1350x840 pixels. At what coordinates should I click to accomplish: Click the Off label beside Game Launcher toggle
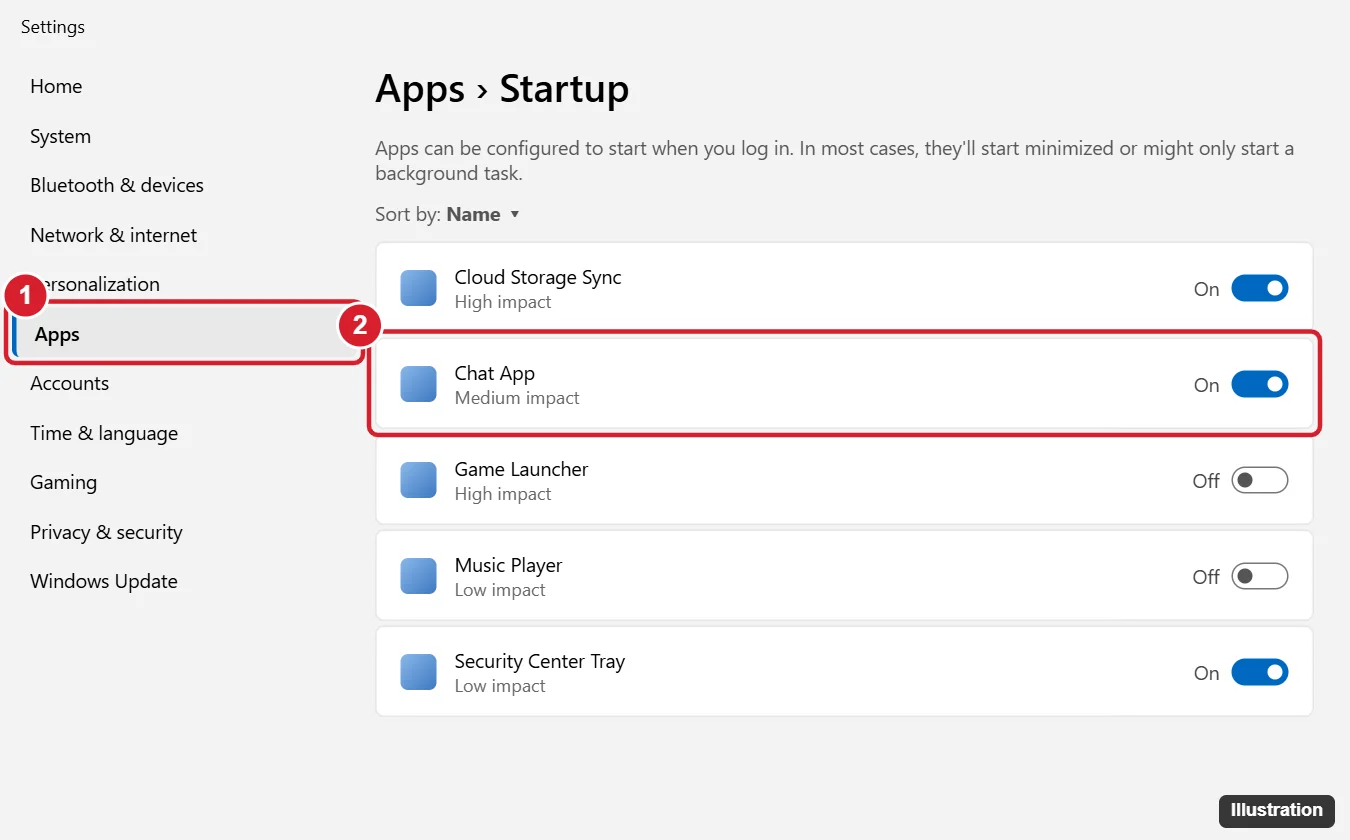[1206, 481]
